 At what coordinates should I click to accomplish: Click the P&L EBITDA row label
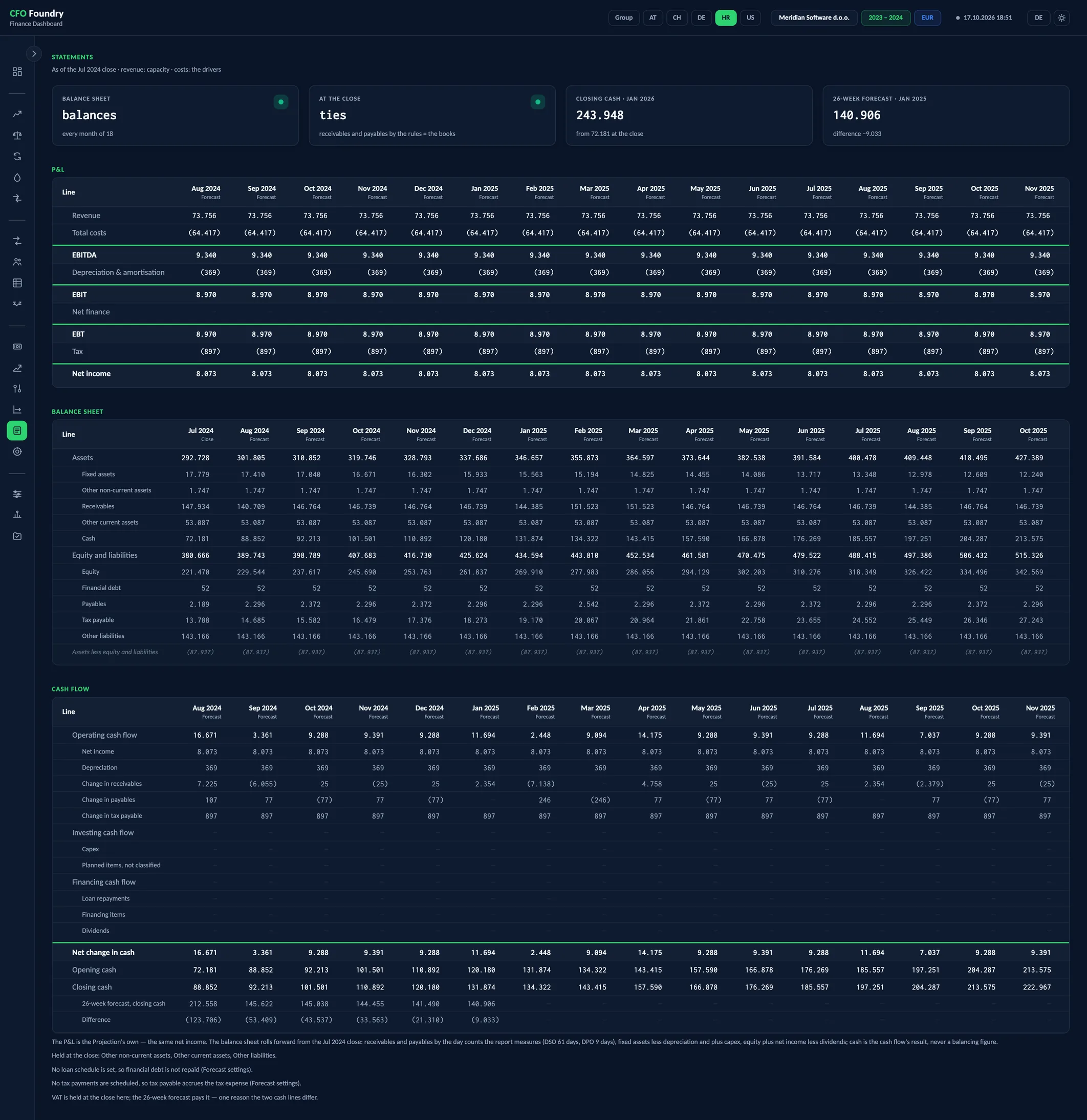(x=84, y=255)
